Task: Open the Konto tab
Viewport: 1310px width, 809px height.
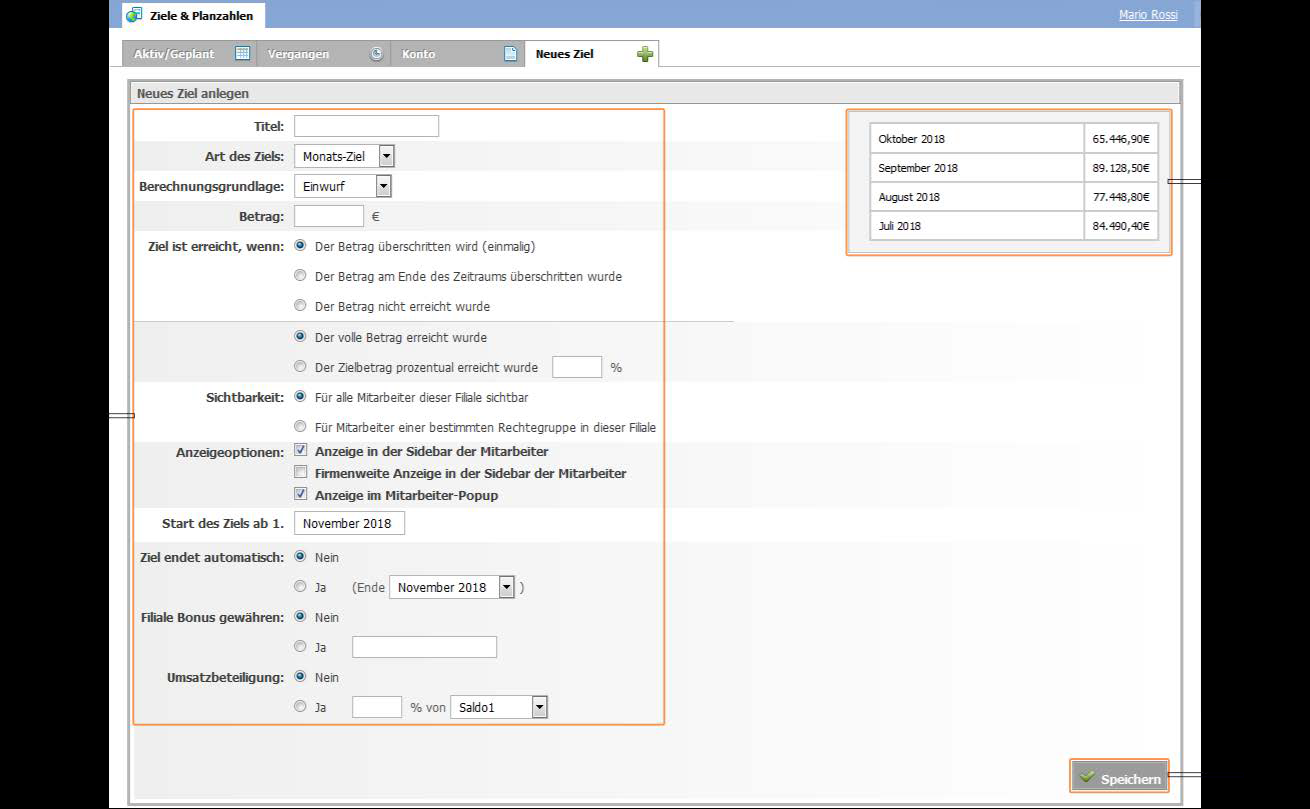Action: (457, 54)
